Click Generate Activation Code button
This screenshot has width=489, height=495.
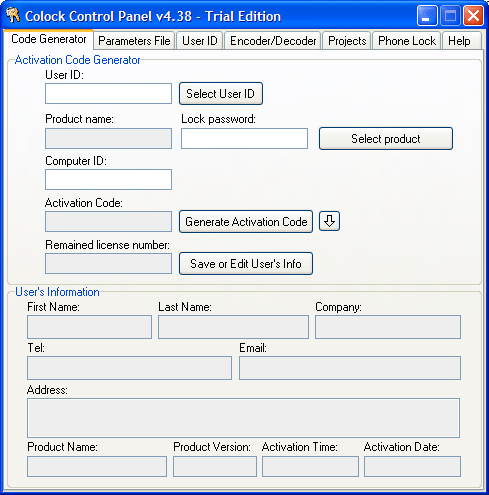246,221
